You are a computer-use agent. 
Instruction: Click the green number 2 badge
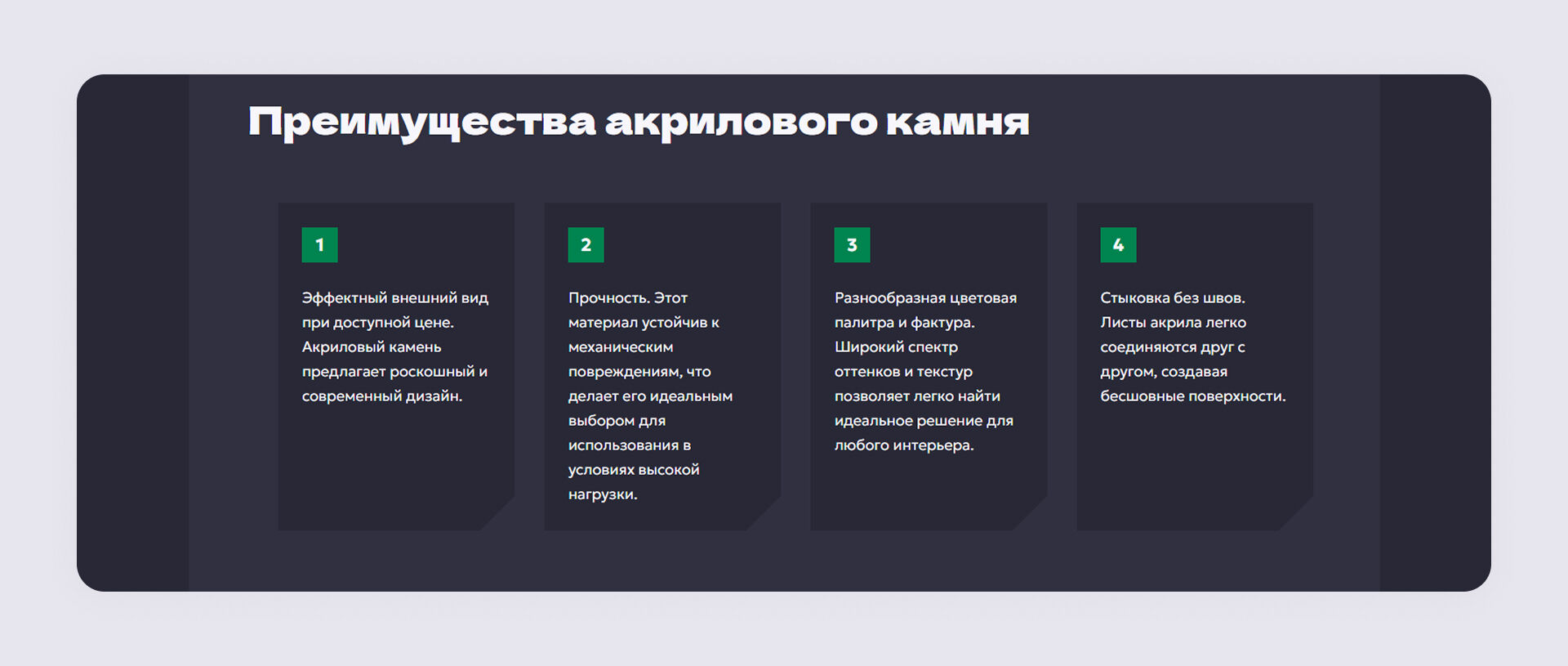(586, 245)
